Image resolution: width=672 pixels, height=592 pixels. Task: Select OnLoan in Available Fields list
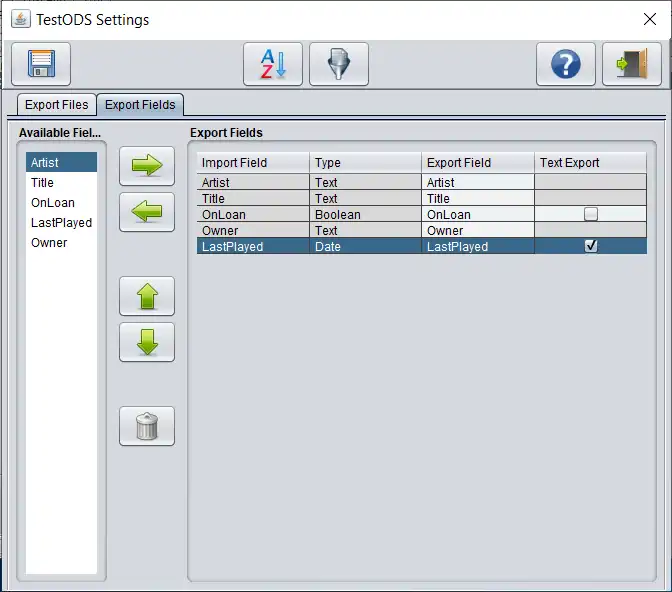[61, 203]
